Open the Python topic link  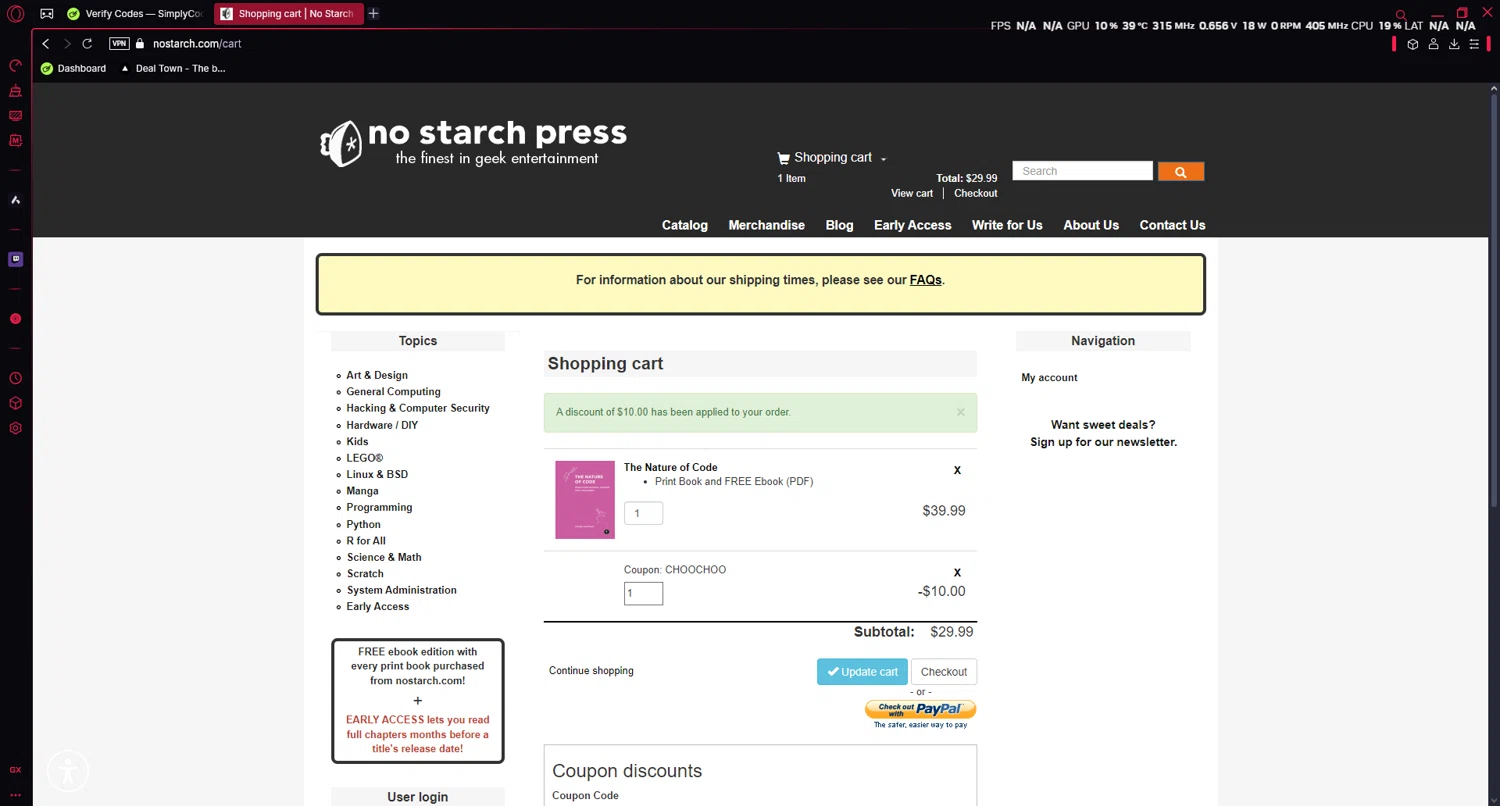click(x=363, y=524)
